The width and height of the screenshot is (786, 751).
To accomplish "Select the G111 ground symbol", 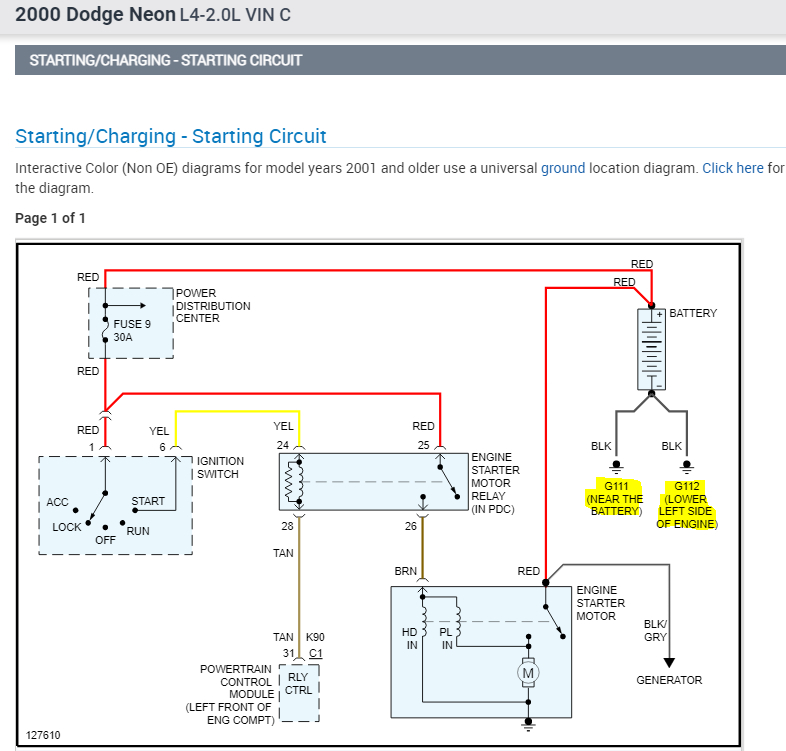I will click(616, 467).
